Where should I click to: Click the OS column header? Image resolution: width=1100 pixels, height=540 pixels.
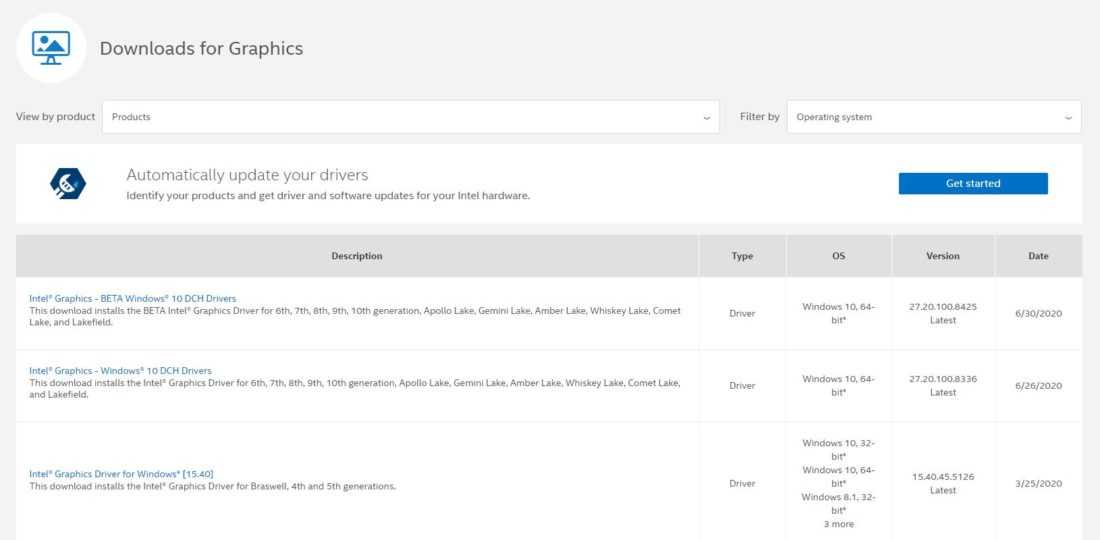[x=838, y=256]
